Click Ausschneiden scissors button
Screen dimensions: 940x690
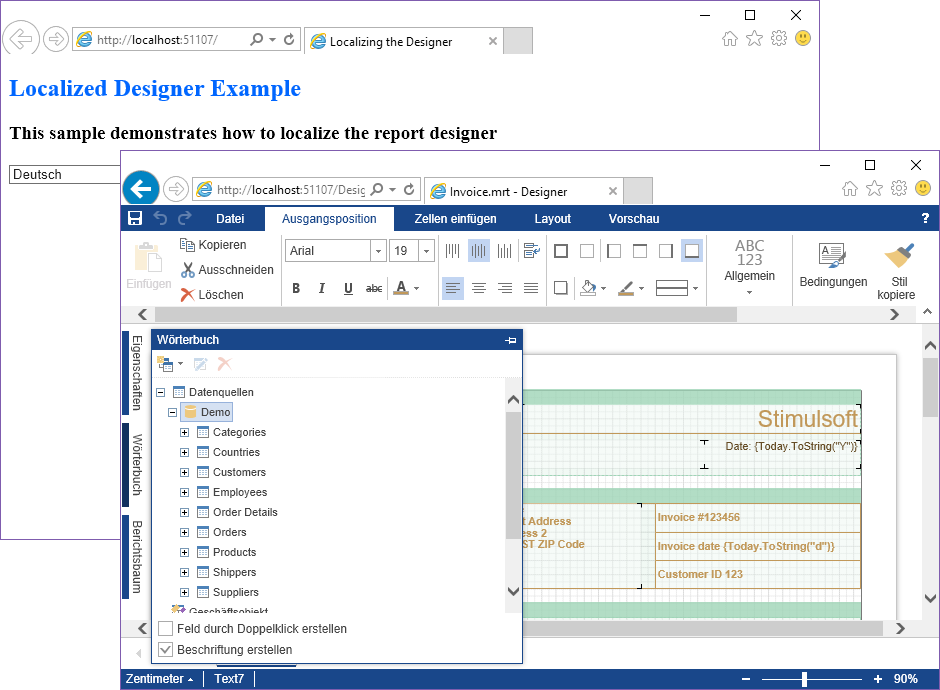pyautogui.click(x=227, y=270)
